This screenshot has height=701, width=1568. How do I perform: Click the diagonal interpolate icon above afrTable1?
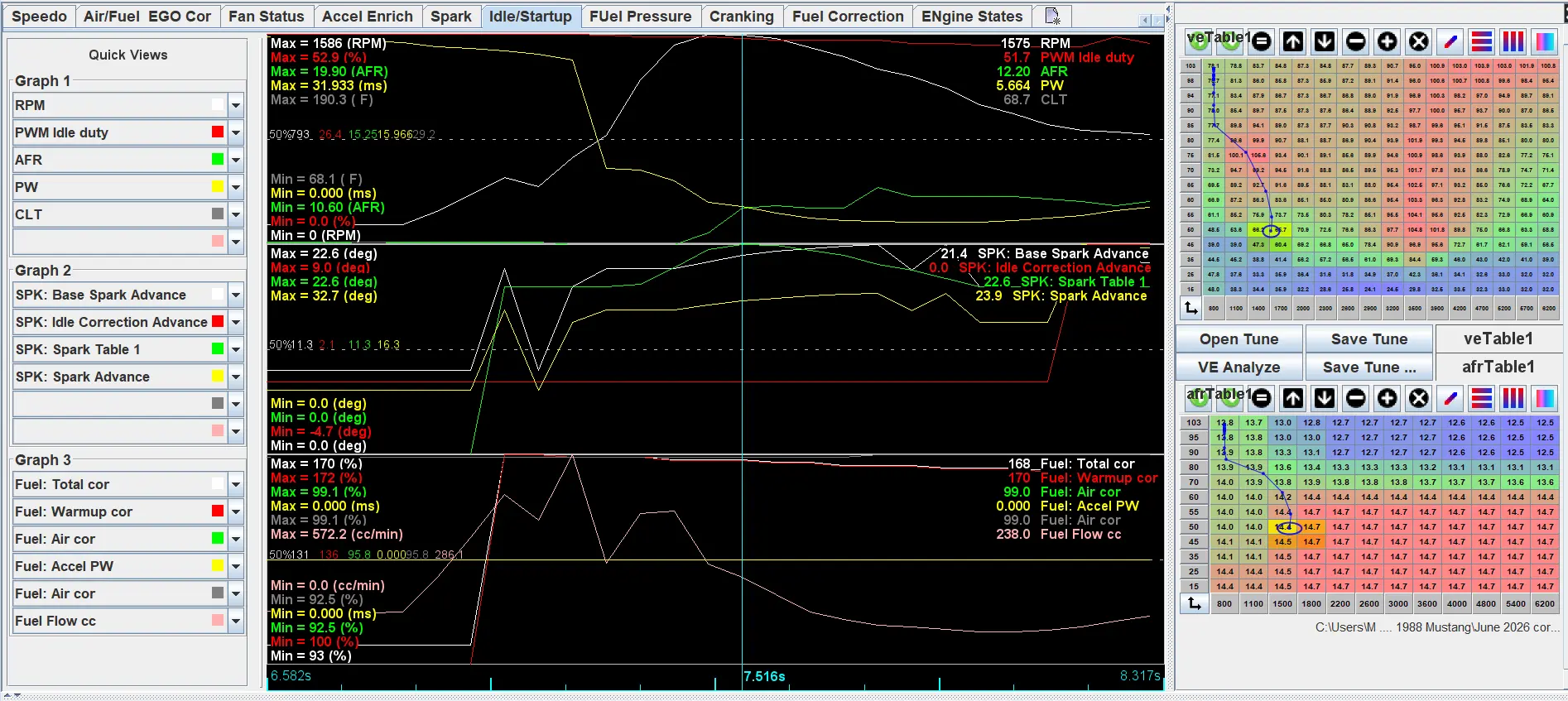point(1450,398)
